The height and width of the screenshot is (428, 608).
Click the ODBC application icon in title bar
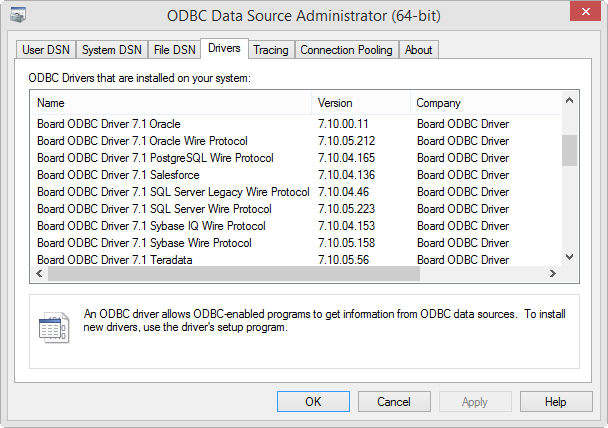pyautogui.click(x=18, y=15)
